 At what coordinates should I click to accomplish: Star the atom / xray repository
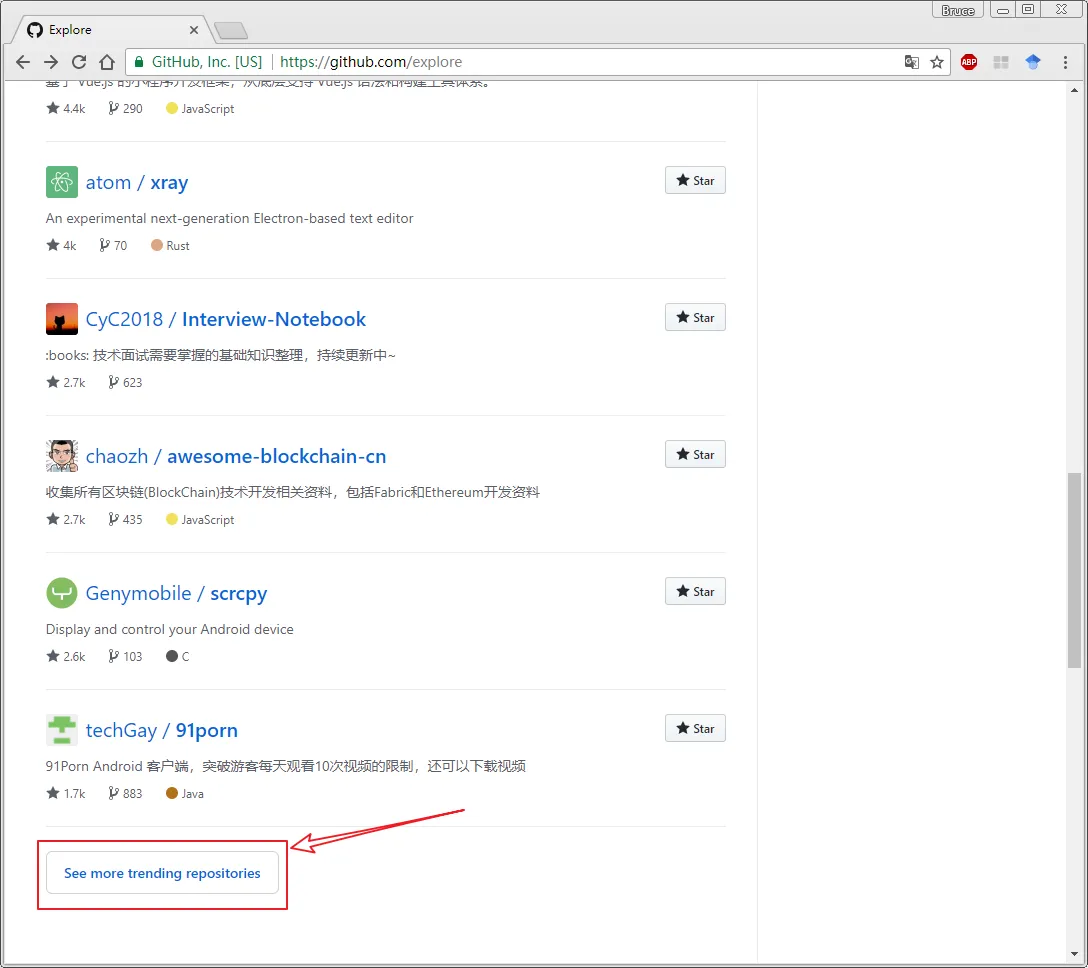click(x=695, y=181)
